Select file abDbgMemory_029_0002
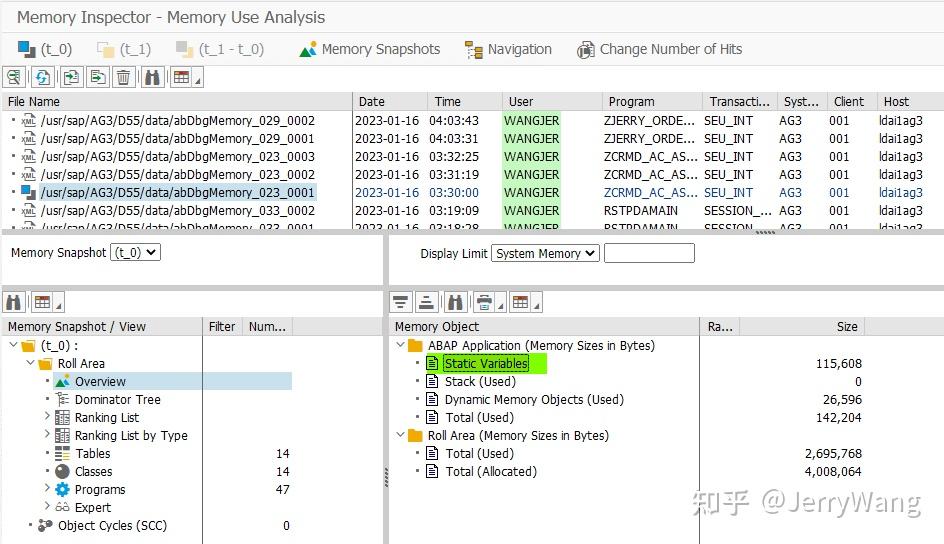 pos(178,120)
